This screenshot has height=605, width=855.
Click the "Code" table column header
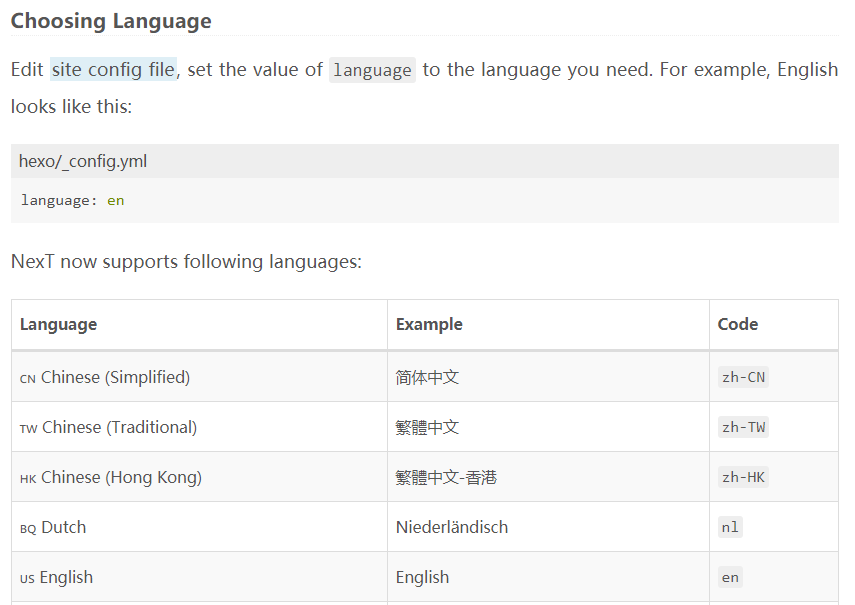tap(738, 324)
